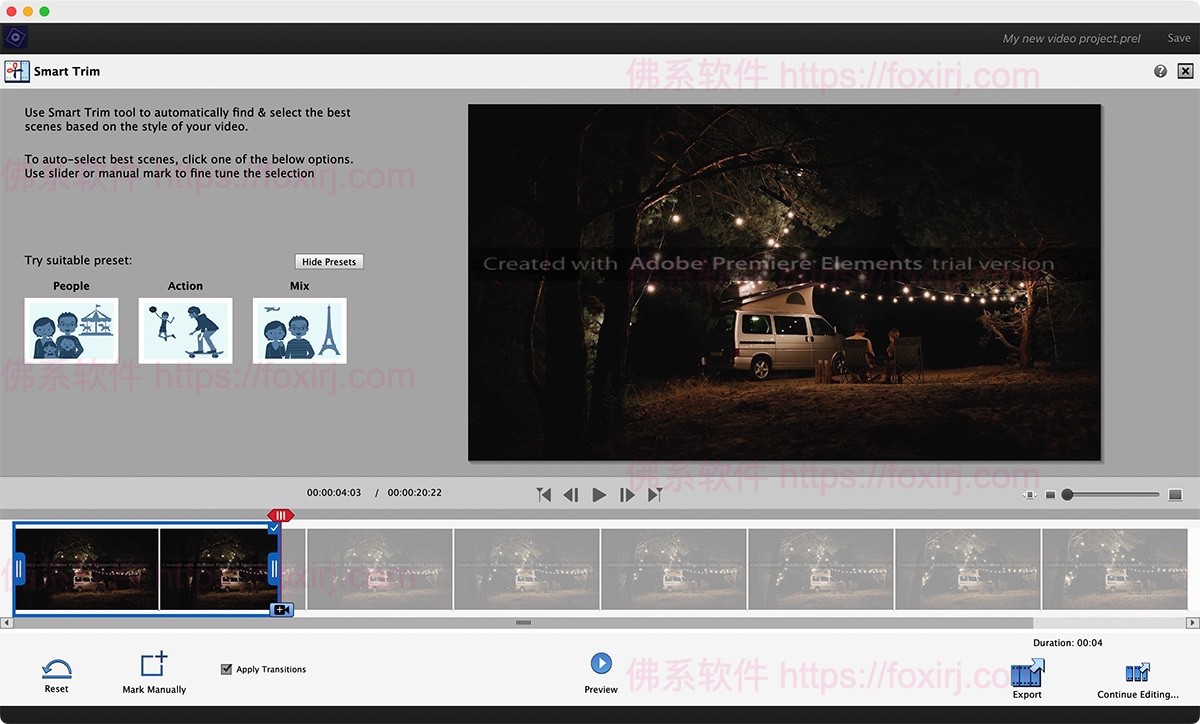Viewport: 1200px width, 724px height.
Task: Click the add-footage camera icon on the selection
Action: tap(281, 608)
